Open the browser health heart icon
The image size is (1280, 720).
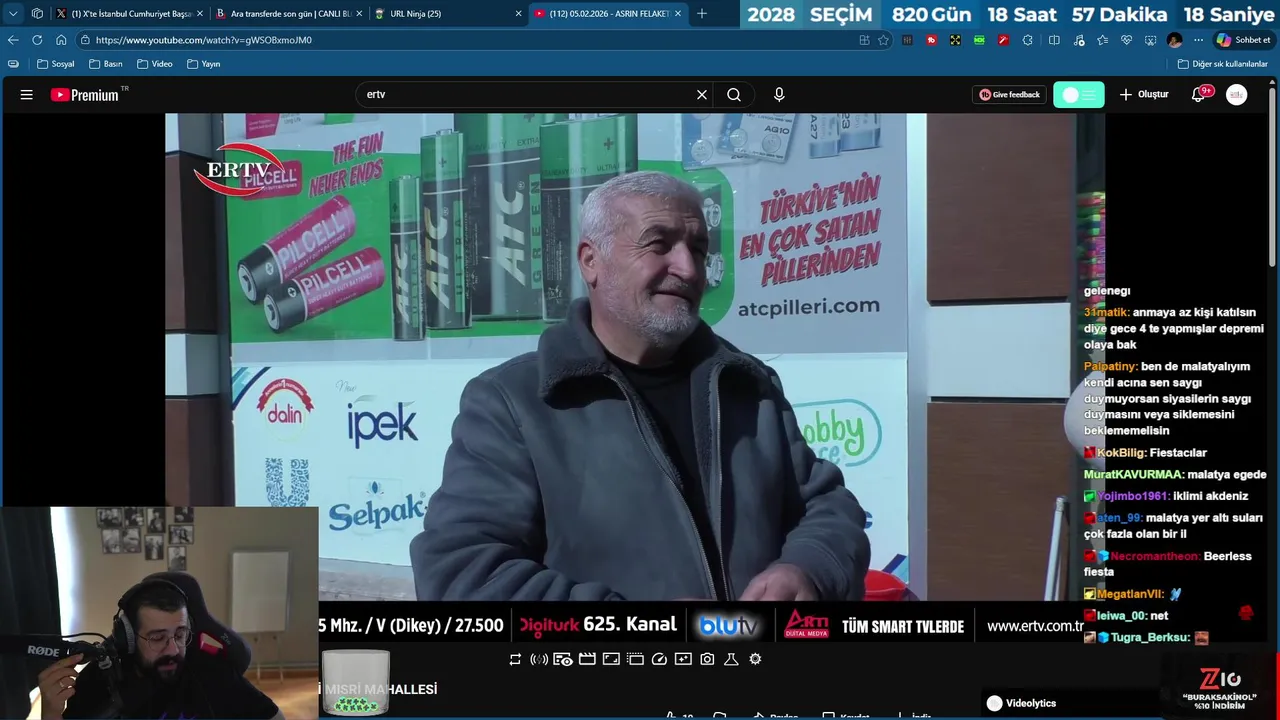pyautogui.click(x=1126, y=40)
